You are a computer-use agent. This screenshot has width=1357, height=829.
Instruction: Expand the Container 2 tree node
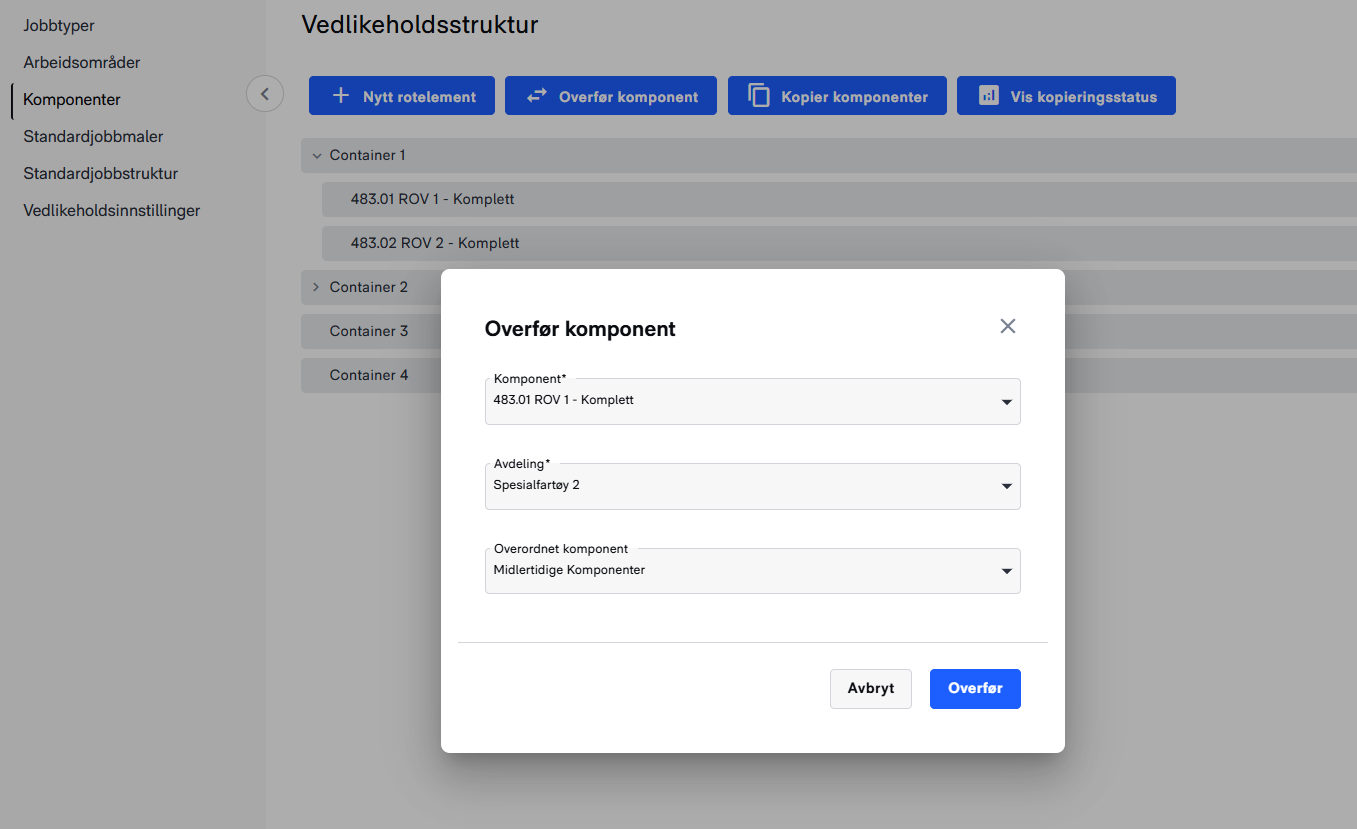click(317, 288)
